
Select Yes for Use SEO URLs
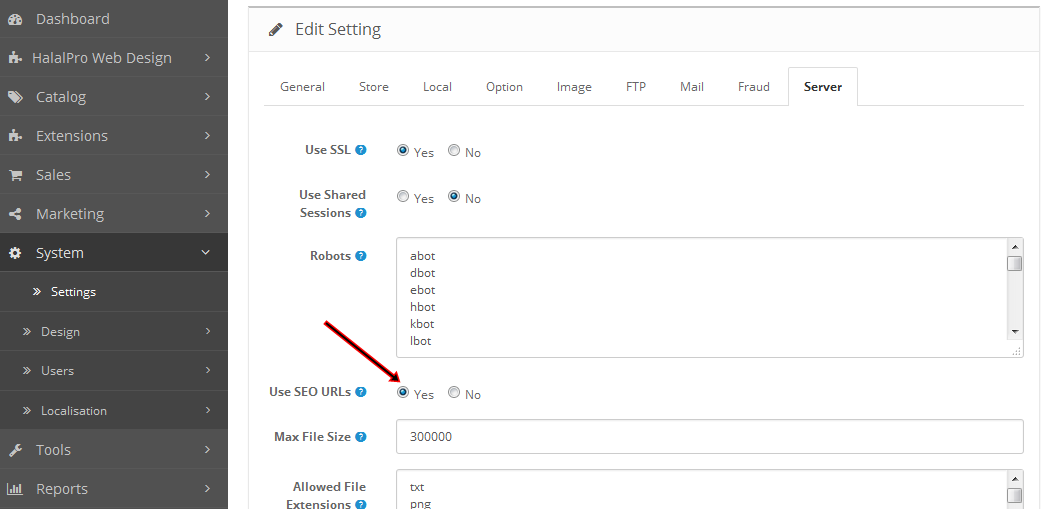click(402, 392)
